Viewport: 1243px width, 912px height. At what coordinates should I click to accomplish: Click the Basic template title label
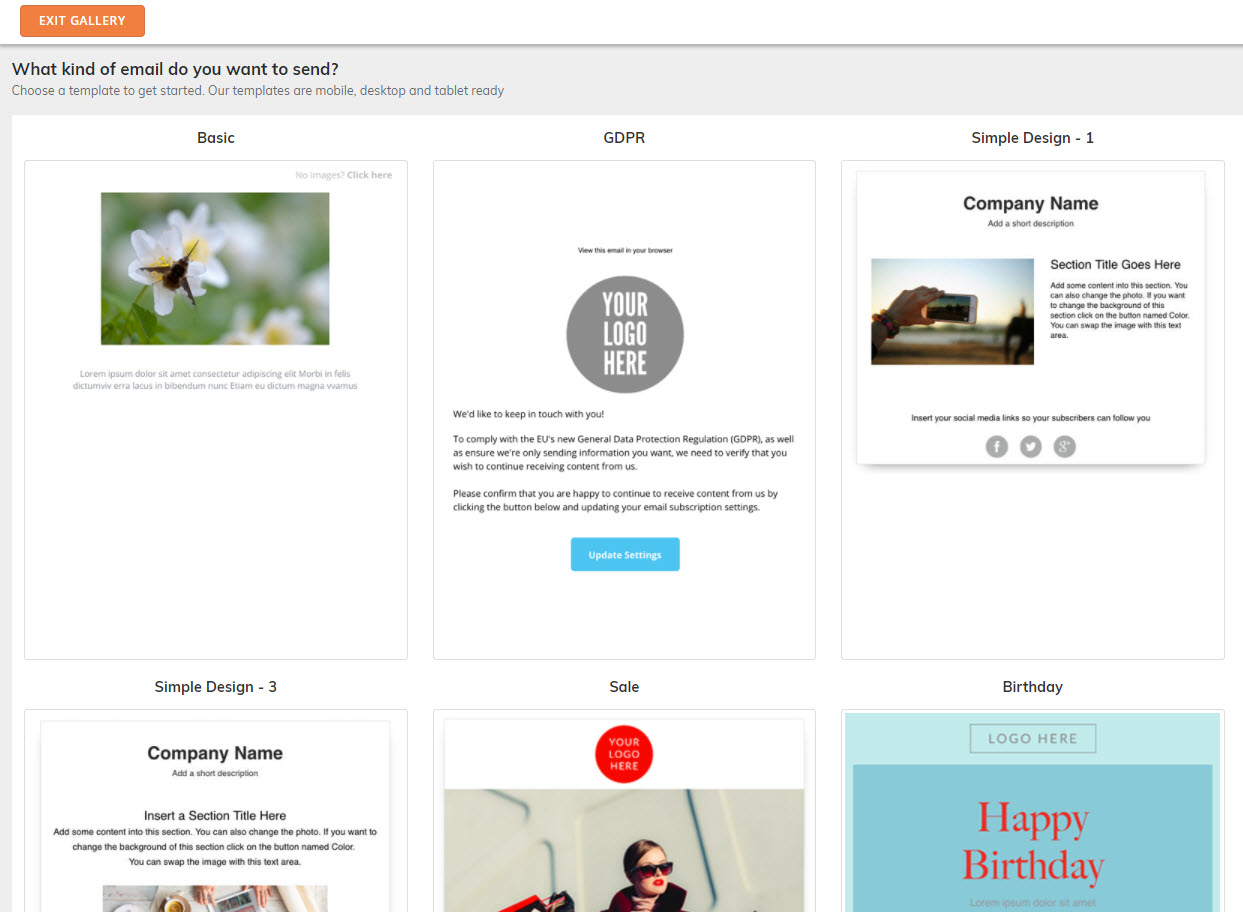click(x=216, y=138)
